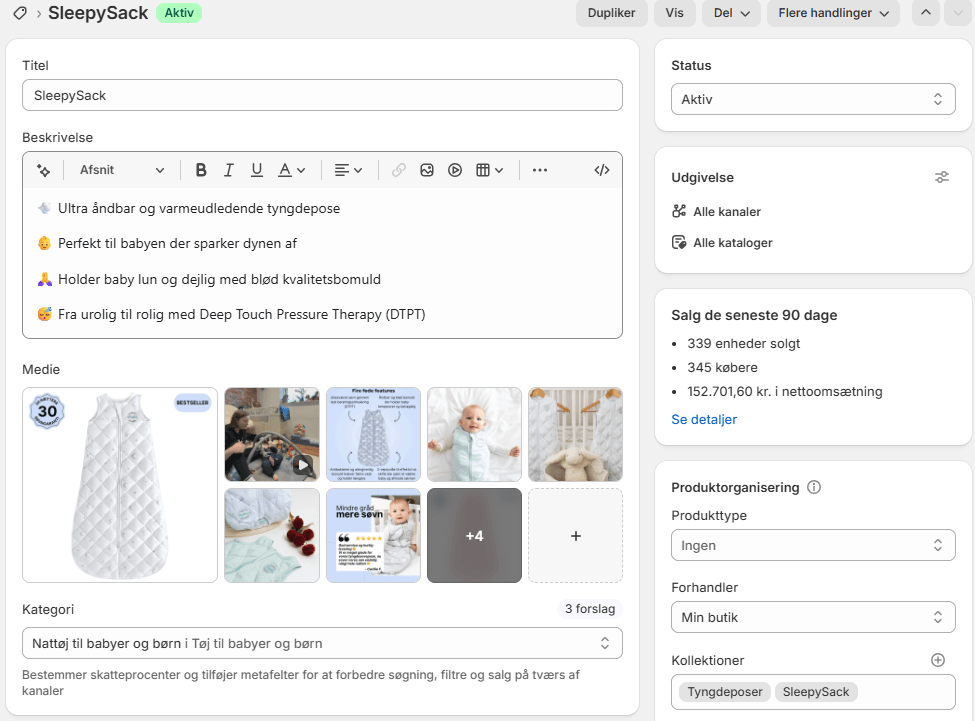Click the Alle kanaler icon
The height and width of the screenshot is (721, 975).
[679, 211]
